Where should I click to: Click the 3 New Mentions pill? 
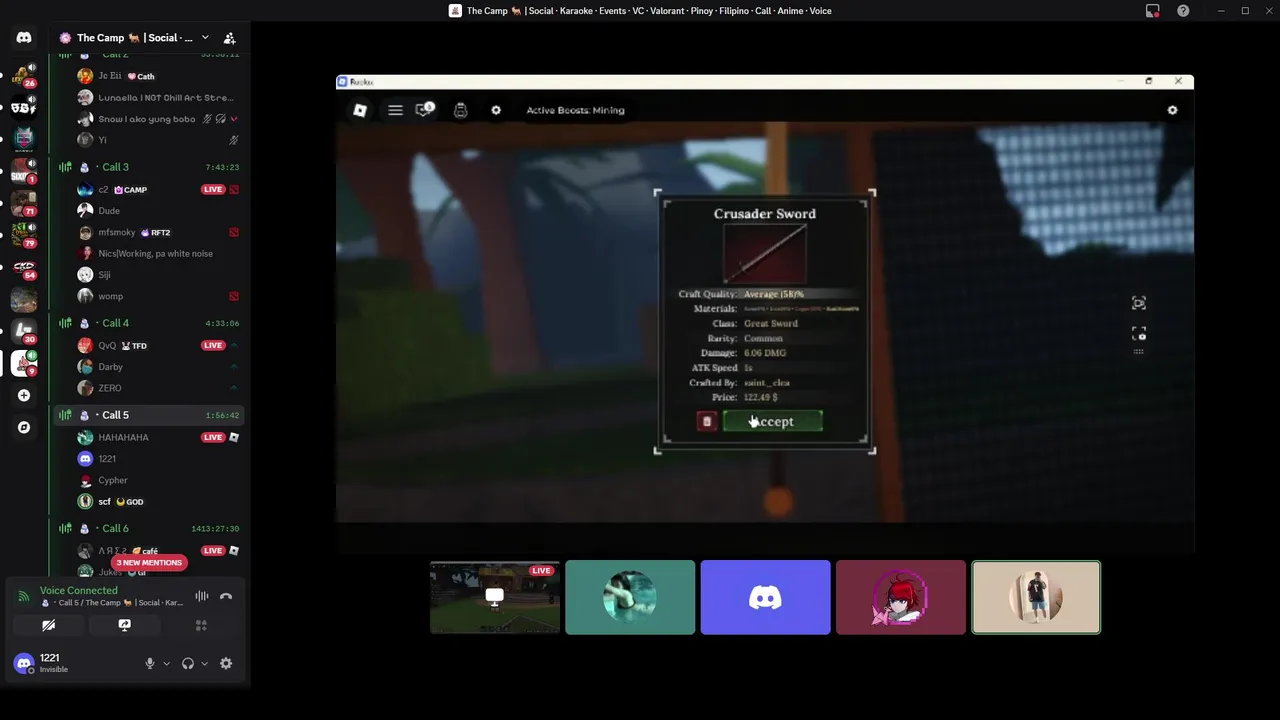point(149,562)
